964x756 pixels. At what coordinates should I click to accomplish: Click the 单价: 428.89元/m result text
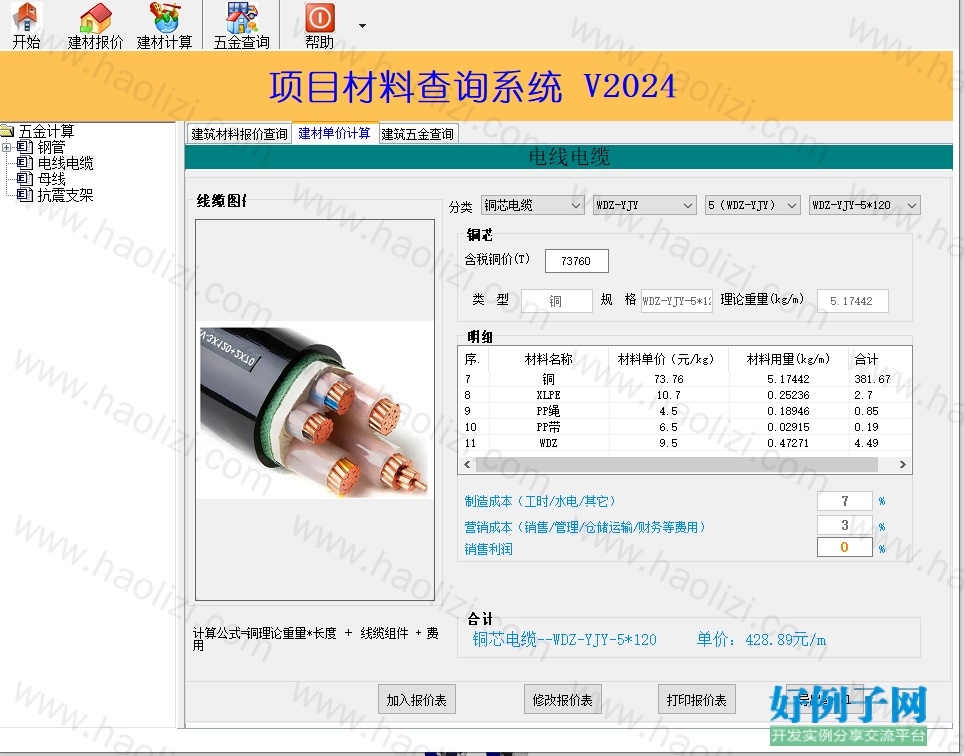761,640
